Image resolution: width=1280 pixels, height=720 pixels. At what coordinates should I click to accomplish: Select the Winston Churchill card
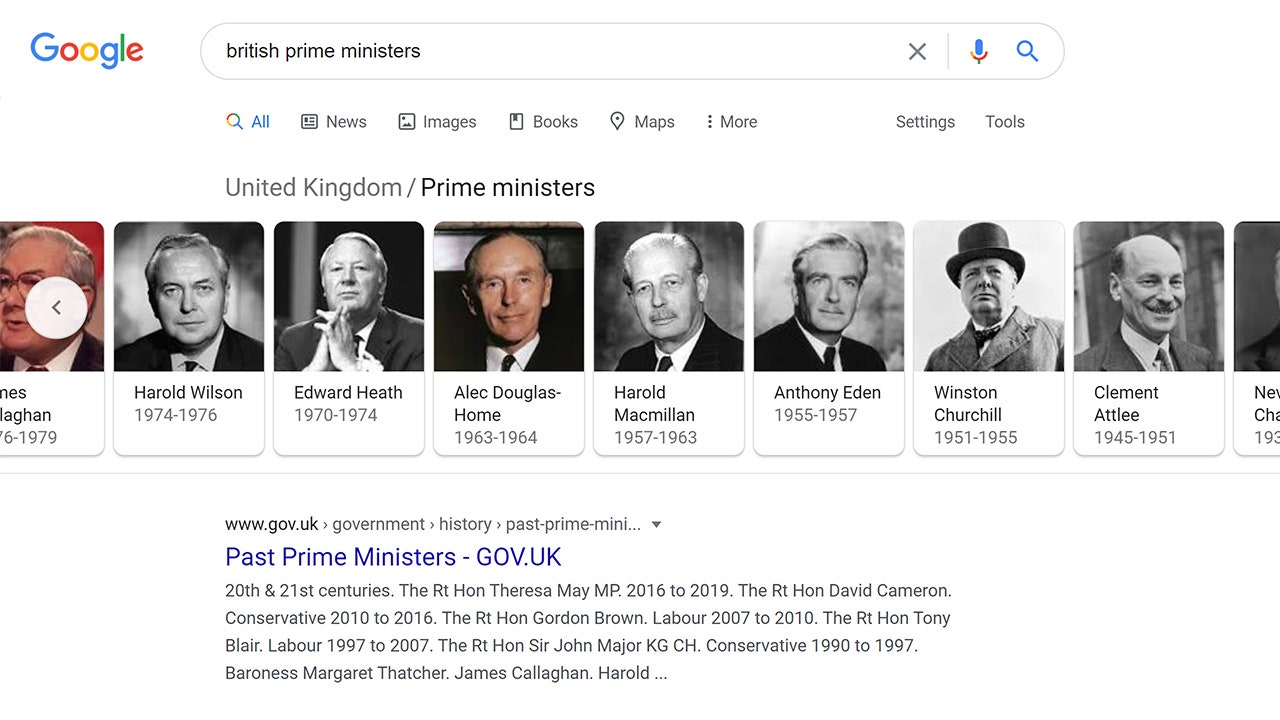point(988,337)
